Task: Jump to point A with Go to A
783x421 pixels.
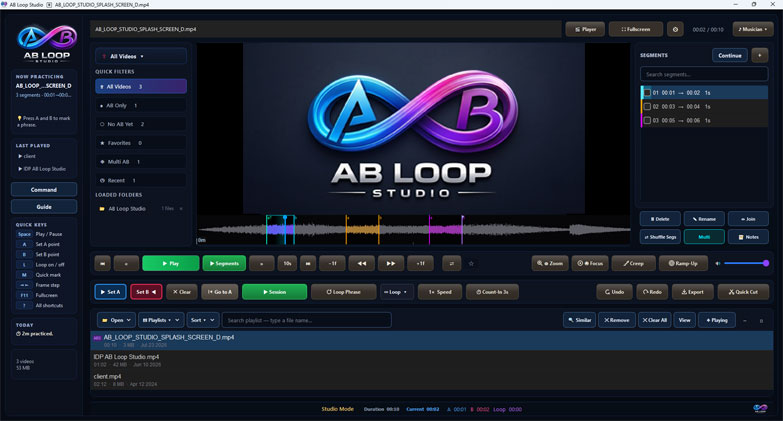Action: (220, 292)
